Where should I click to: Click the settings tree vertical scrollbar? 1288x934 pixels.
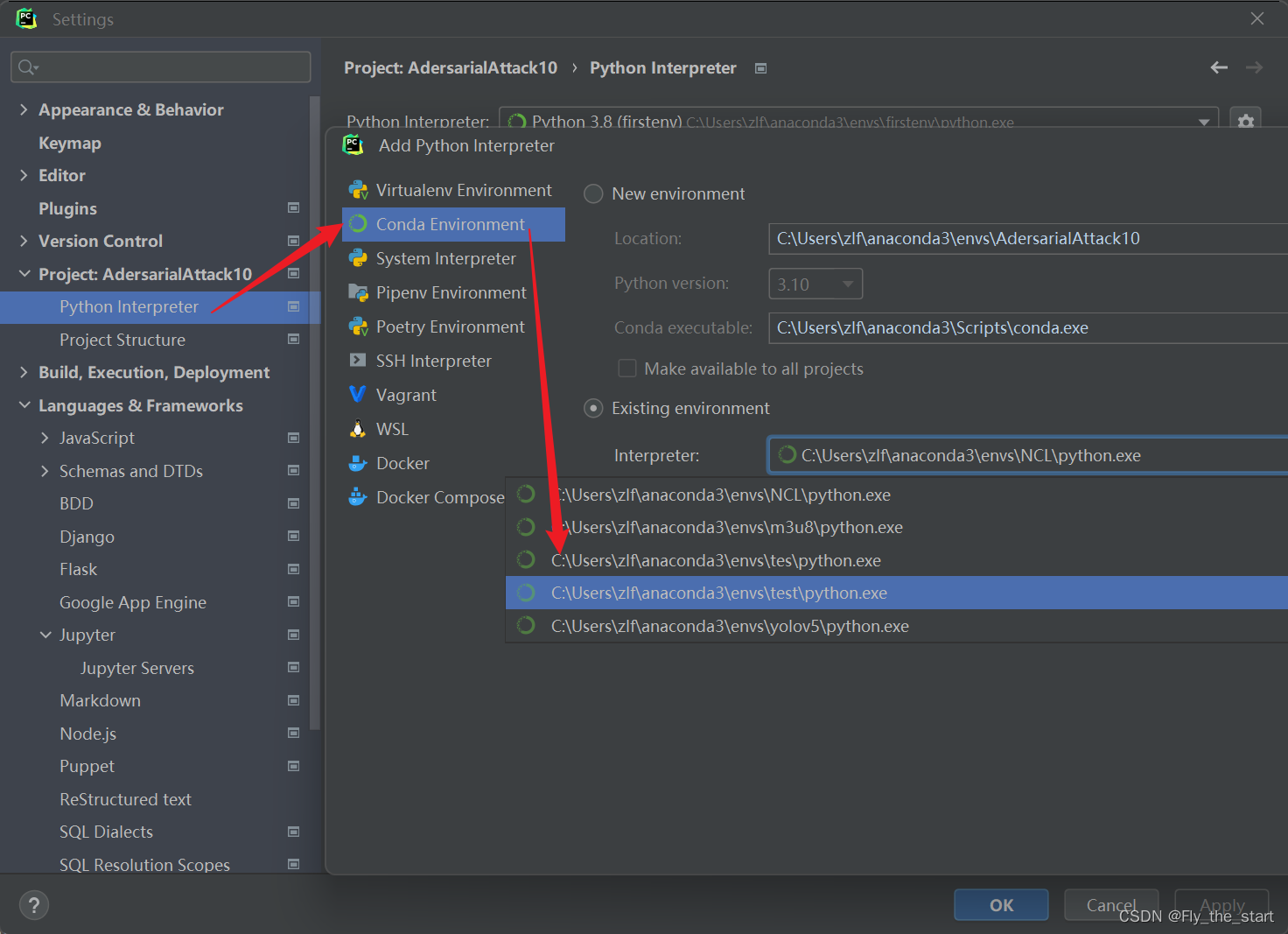click(x=315, y=411)
